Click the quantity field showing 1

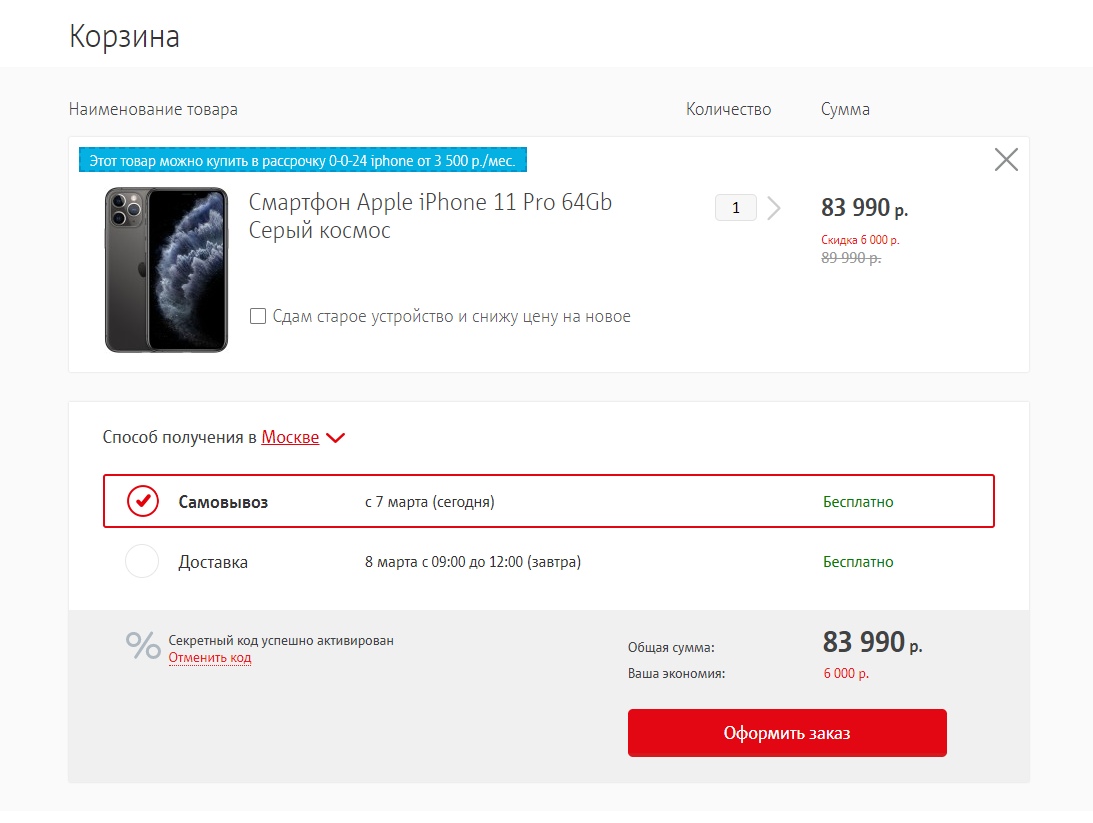pyautogui.click(x=735, y=208)
